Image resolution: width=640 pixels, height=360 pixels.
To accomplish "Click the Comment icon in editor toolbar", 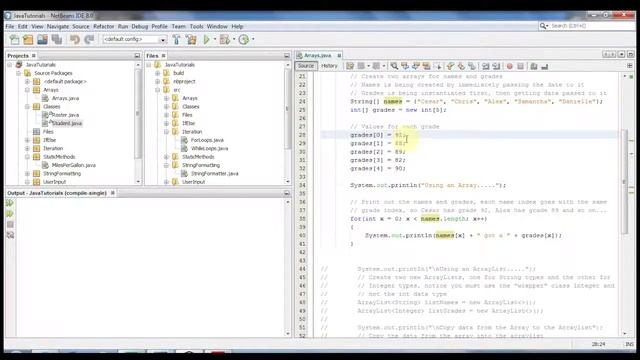I will pyautogui.click(x=533, y=66).
